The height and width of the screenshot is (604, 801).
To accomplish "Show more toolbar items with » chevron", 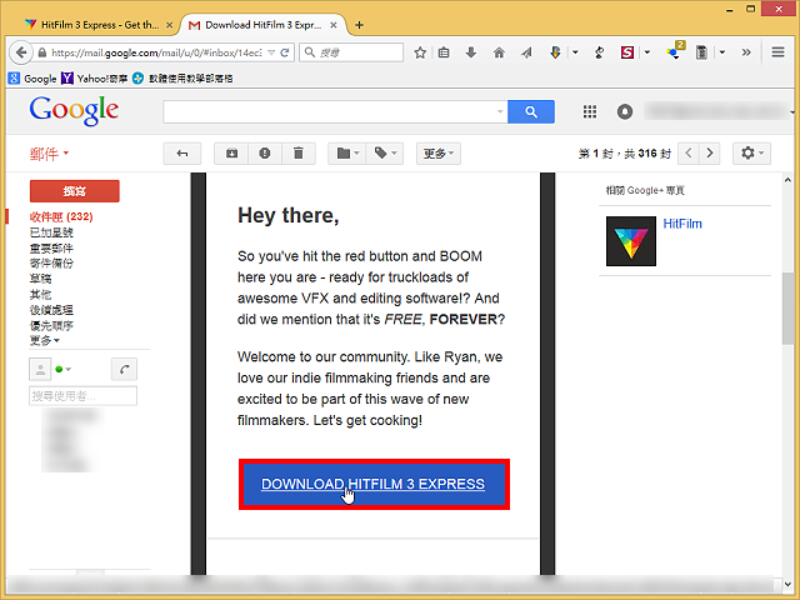I will [x=746, y=52].
